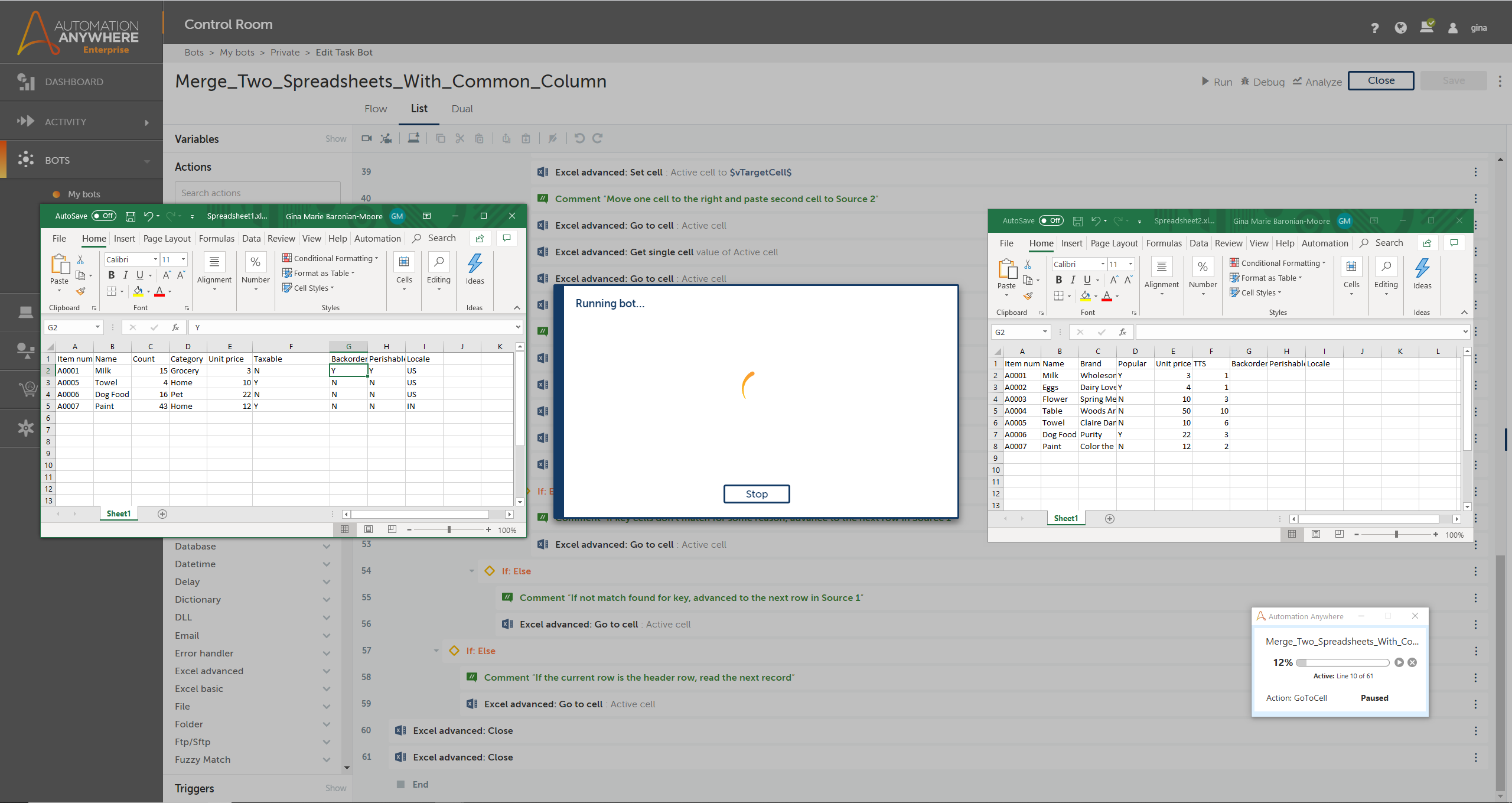This screenshot has width=1512, height=803.
Task: Open the Formulas tab in Spreadsheet2
Action: click(x=1164, y=243)
